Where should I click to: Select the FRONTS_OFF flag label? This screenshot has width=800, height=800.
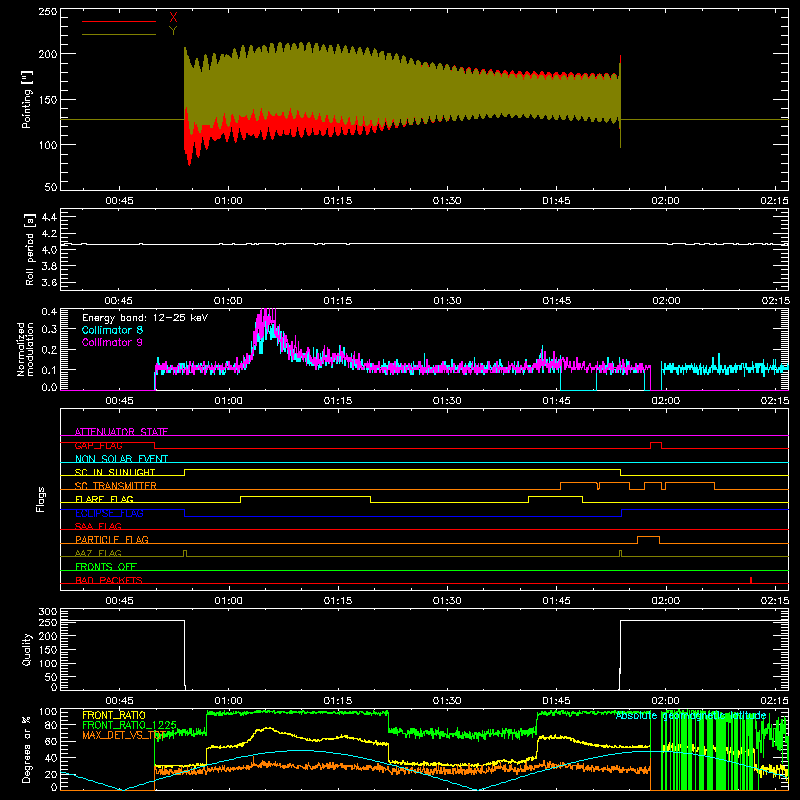106,566
